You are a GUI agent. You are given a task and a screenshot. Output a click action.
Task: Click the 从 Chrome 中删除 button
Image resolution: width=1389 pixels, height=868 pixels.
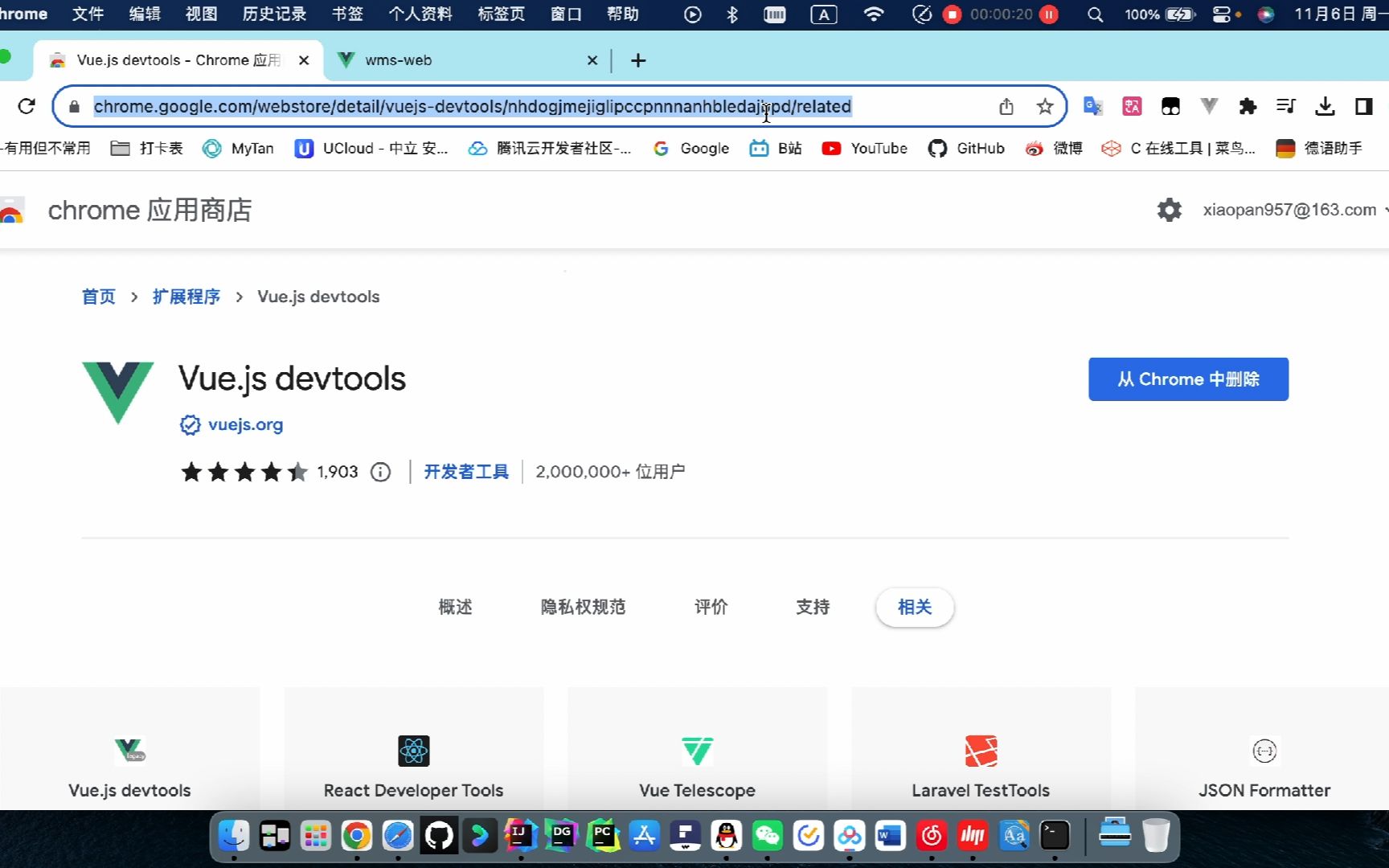(1188, 379)
